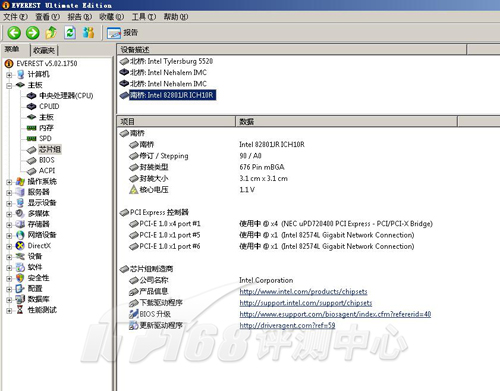
Task: Expand the 设备 tree node
Action: pyautogui.click(x=9, y=257)
